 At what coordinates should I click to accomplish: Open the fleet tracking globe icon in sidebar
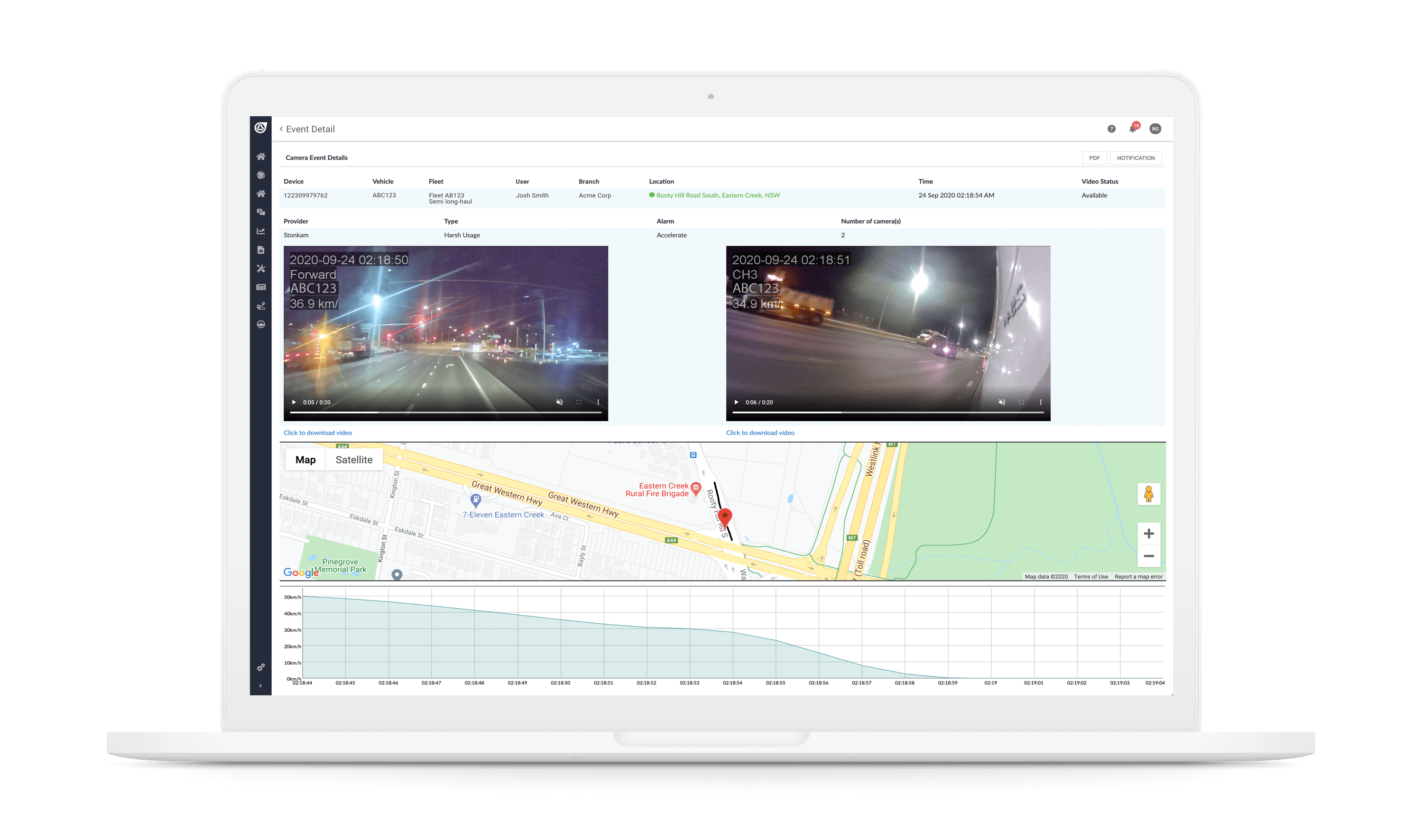[261, 175]
